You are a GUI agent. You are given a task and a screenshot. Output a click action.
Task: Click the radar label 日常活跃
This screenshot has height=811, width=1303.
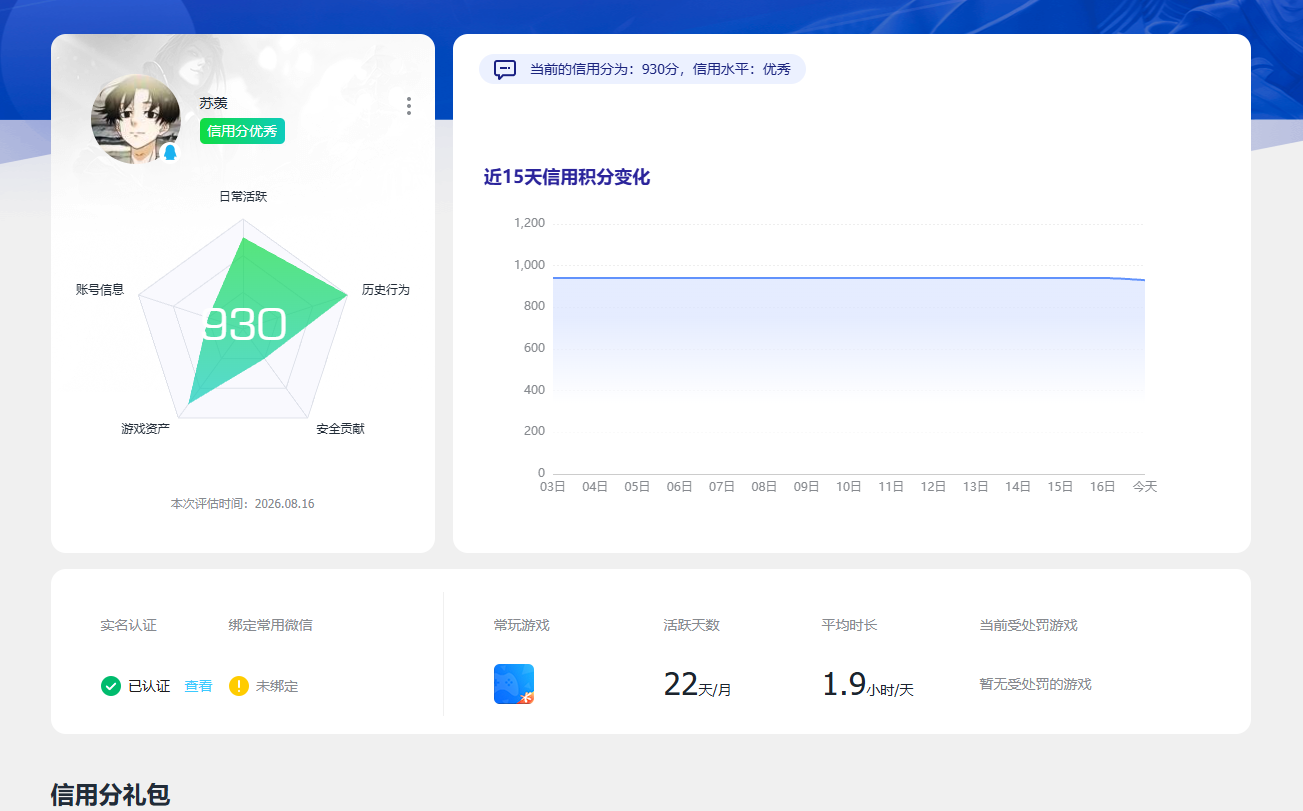[243, 196]
